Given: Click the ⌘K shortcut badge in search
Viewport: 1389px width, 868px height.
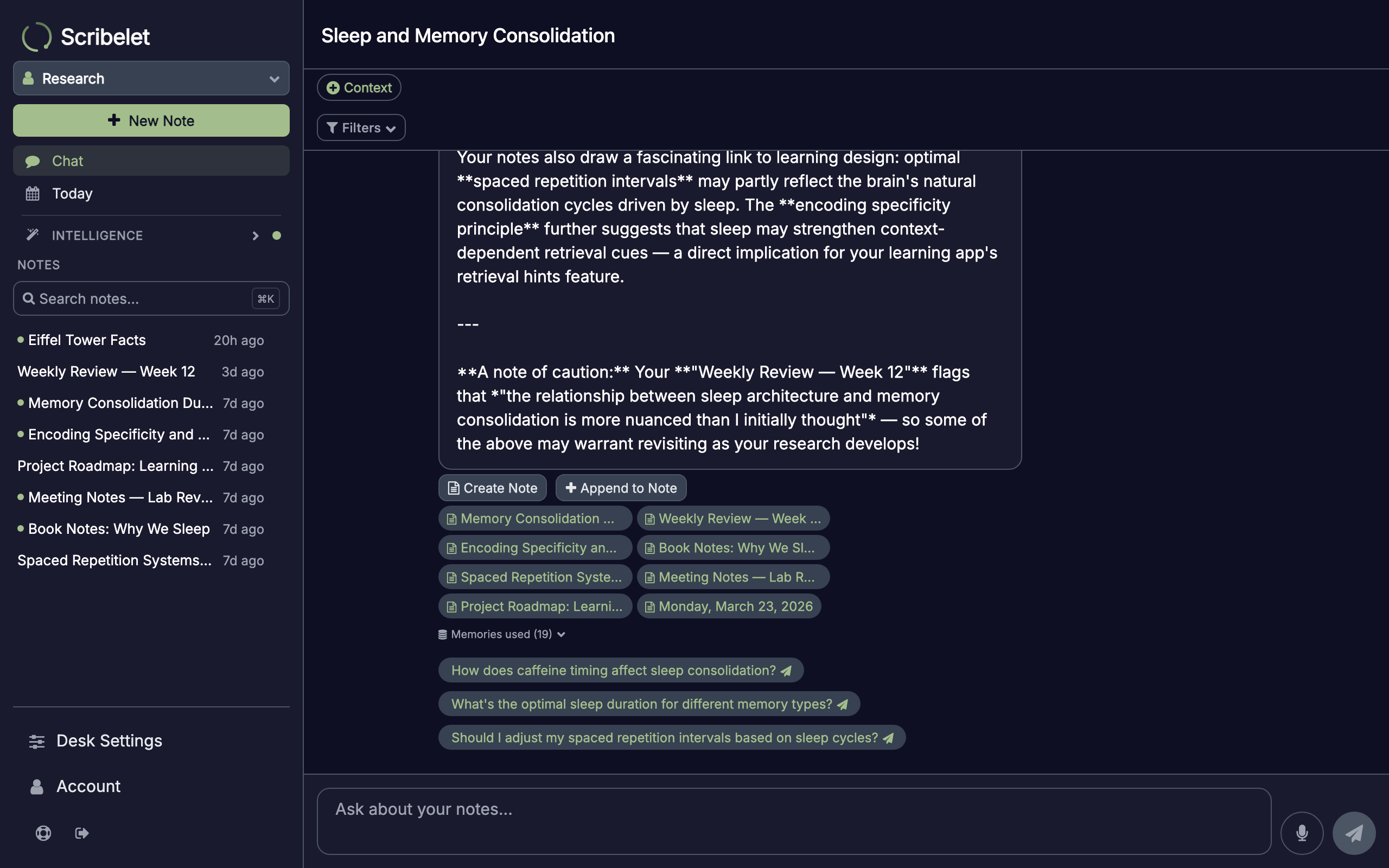Looking at the screenshot, I should click(265, 298).
